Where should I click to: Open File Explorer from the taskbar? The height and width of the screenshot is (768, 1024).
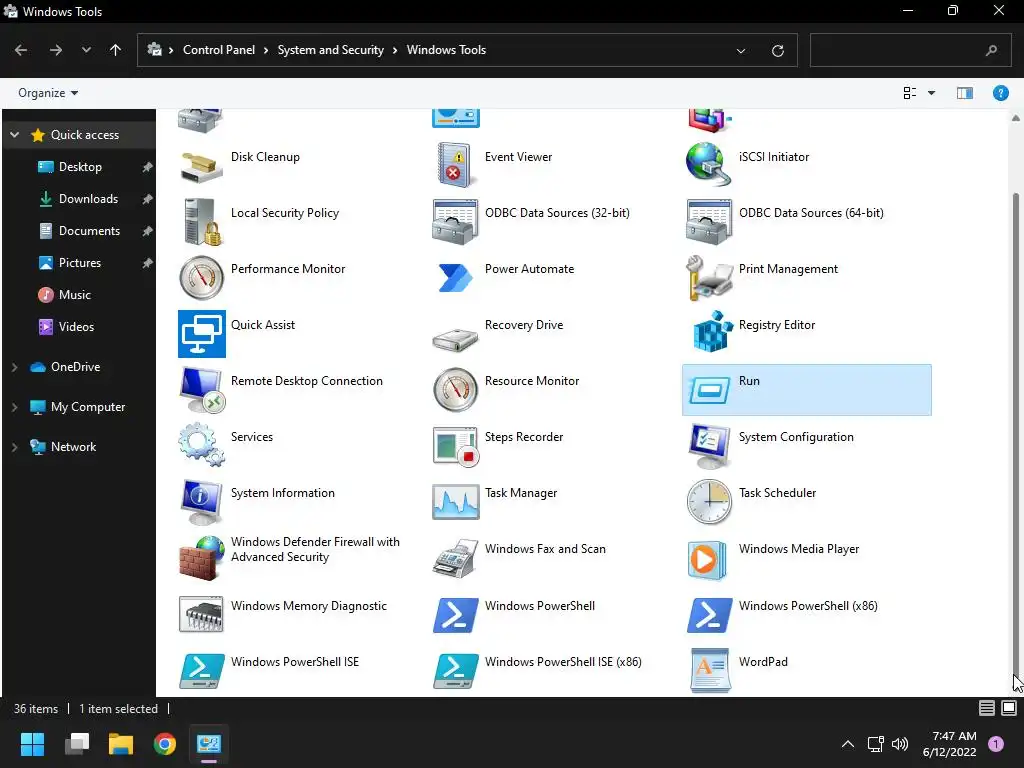pos(121,744)
